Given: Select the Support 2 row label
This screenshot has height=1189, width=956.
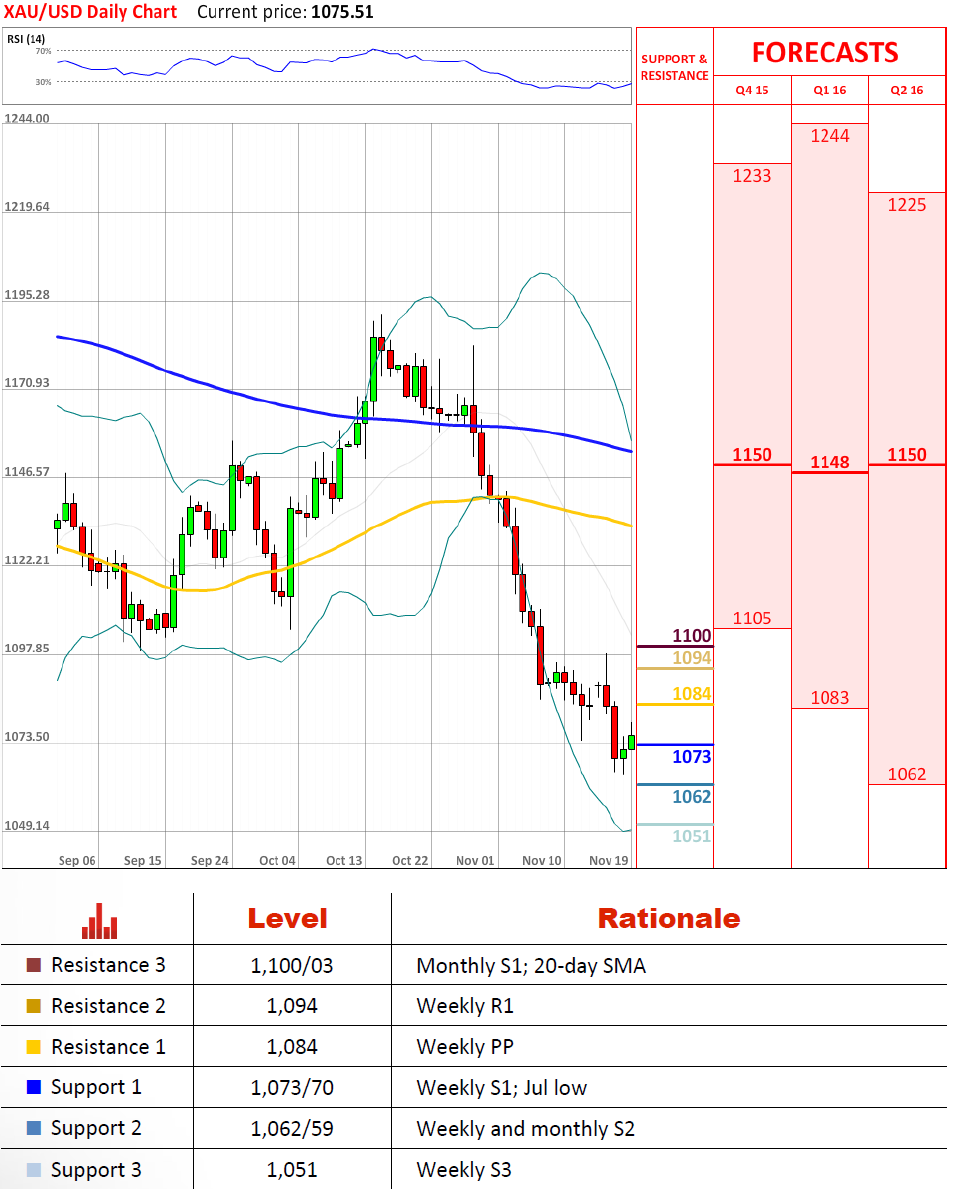Looking at the screenshot, I should (x=96, y=1128).
